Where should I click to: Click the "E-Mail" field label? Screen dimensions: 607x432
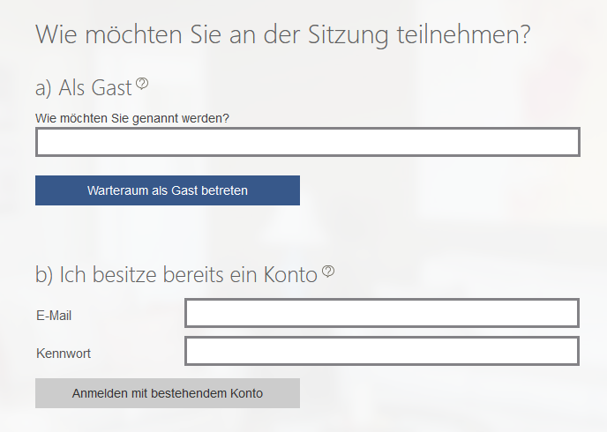tap(54, 315)
